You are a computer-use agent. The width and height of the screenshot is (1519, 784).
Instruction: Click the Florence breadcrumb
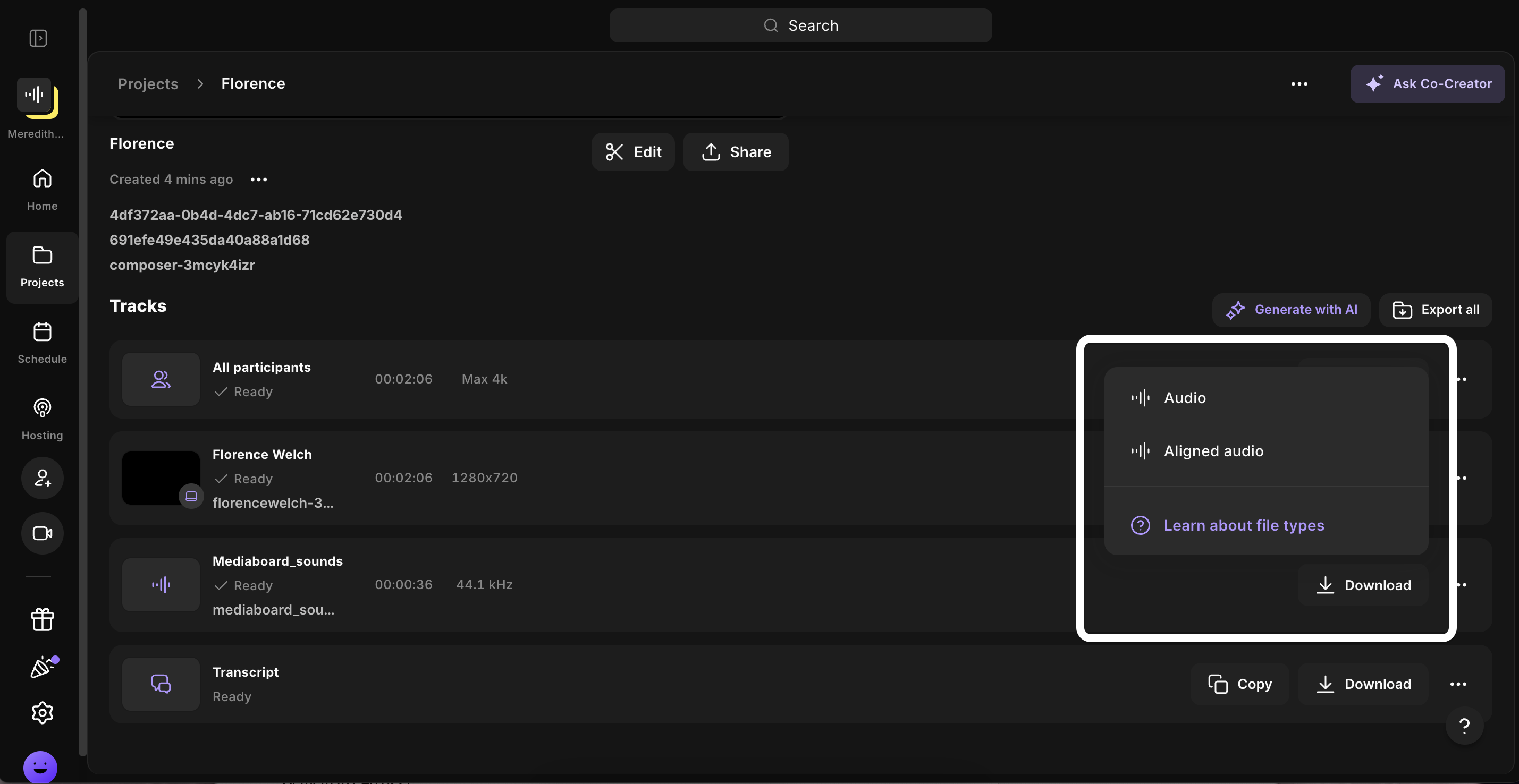coord(253,84)
